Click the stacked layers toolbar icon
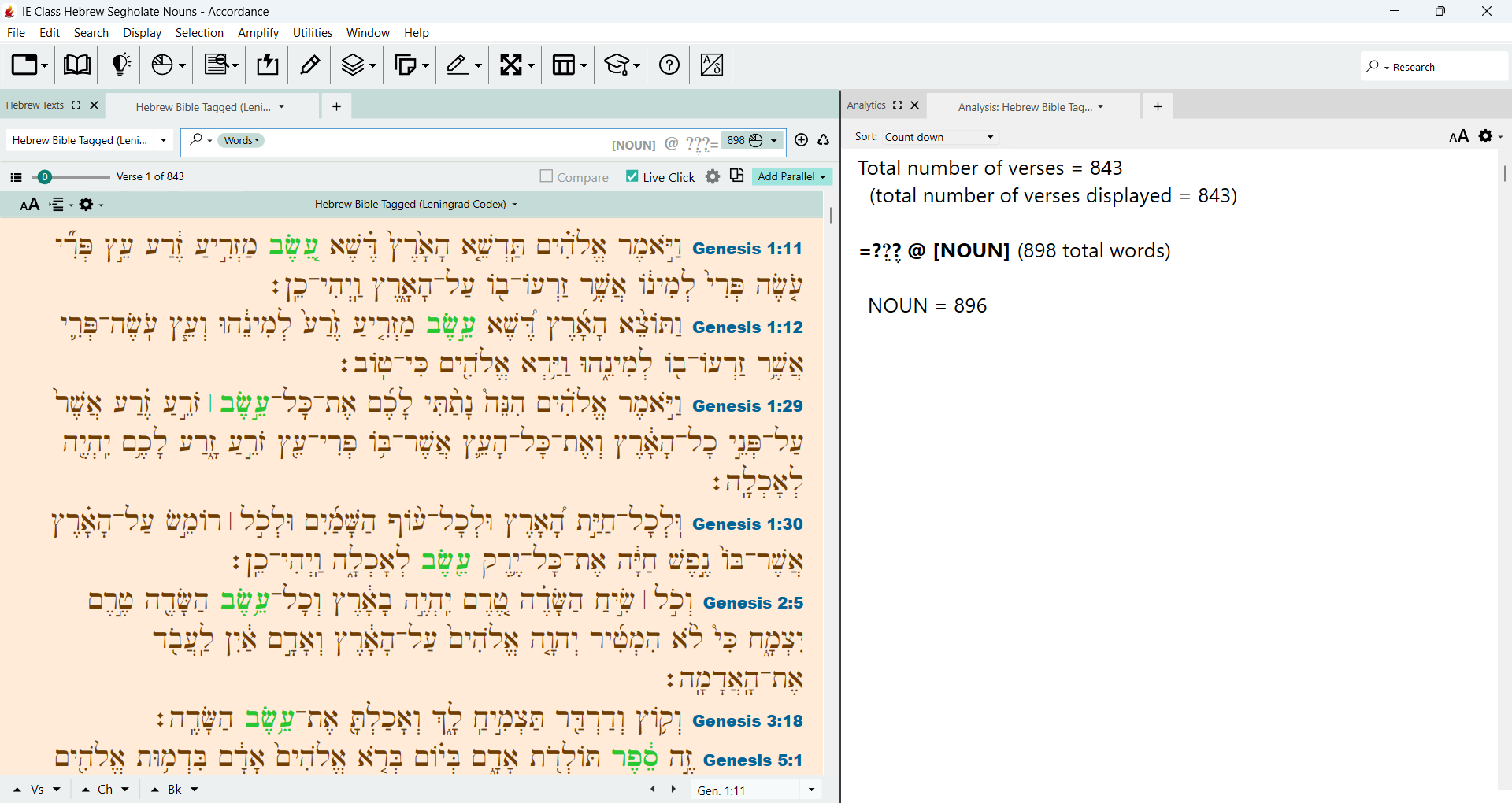1512x803 pixels. [358, 65]
